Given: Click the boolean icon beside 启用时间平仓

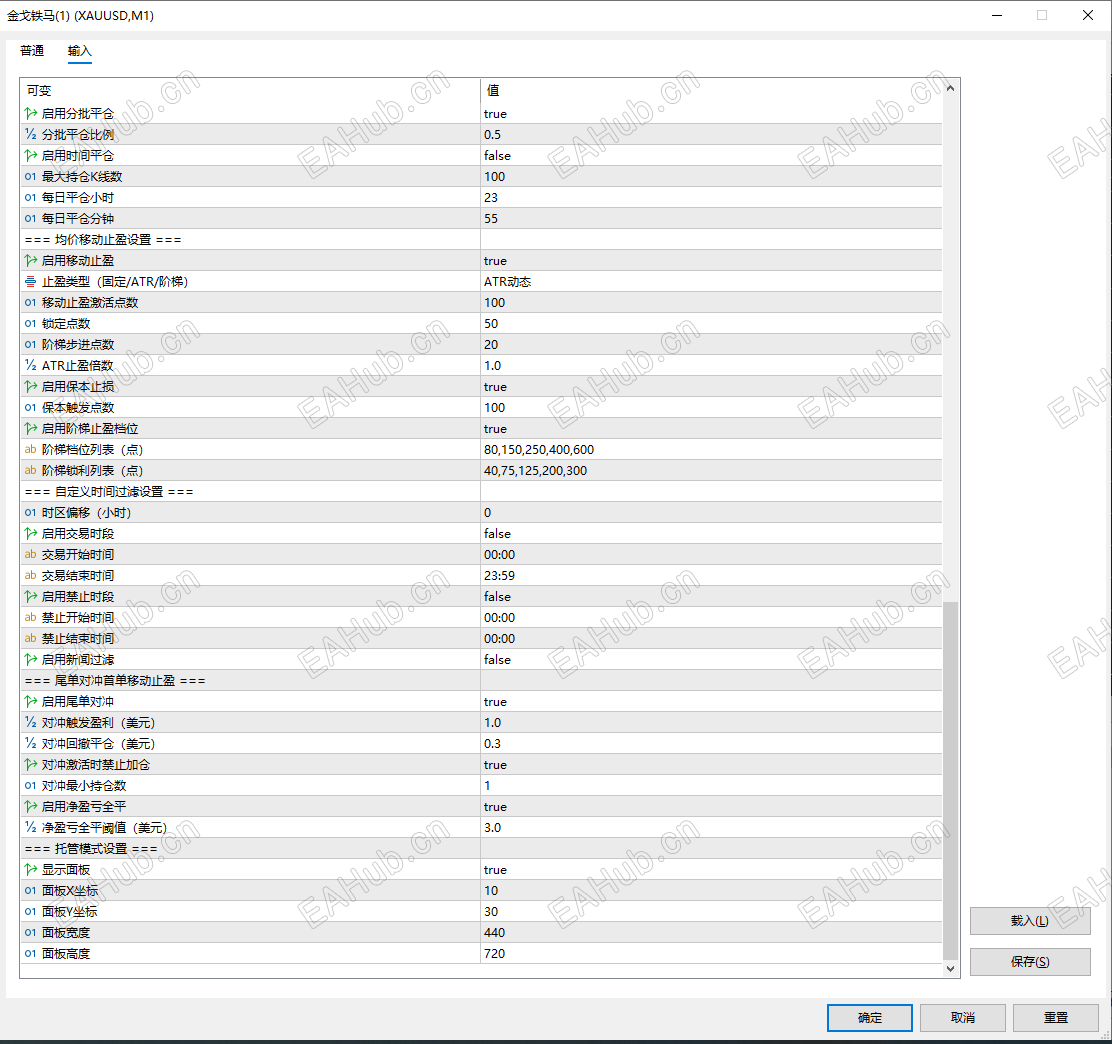Looking at the screenshot, I should [30, 155].
